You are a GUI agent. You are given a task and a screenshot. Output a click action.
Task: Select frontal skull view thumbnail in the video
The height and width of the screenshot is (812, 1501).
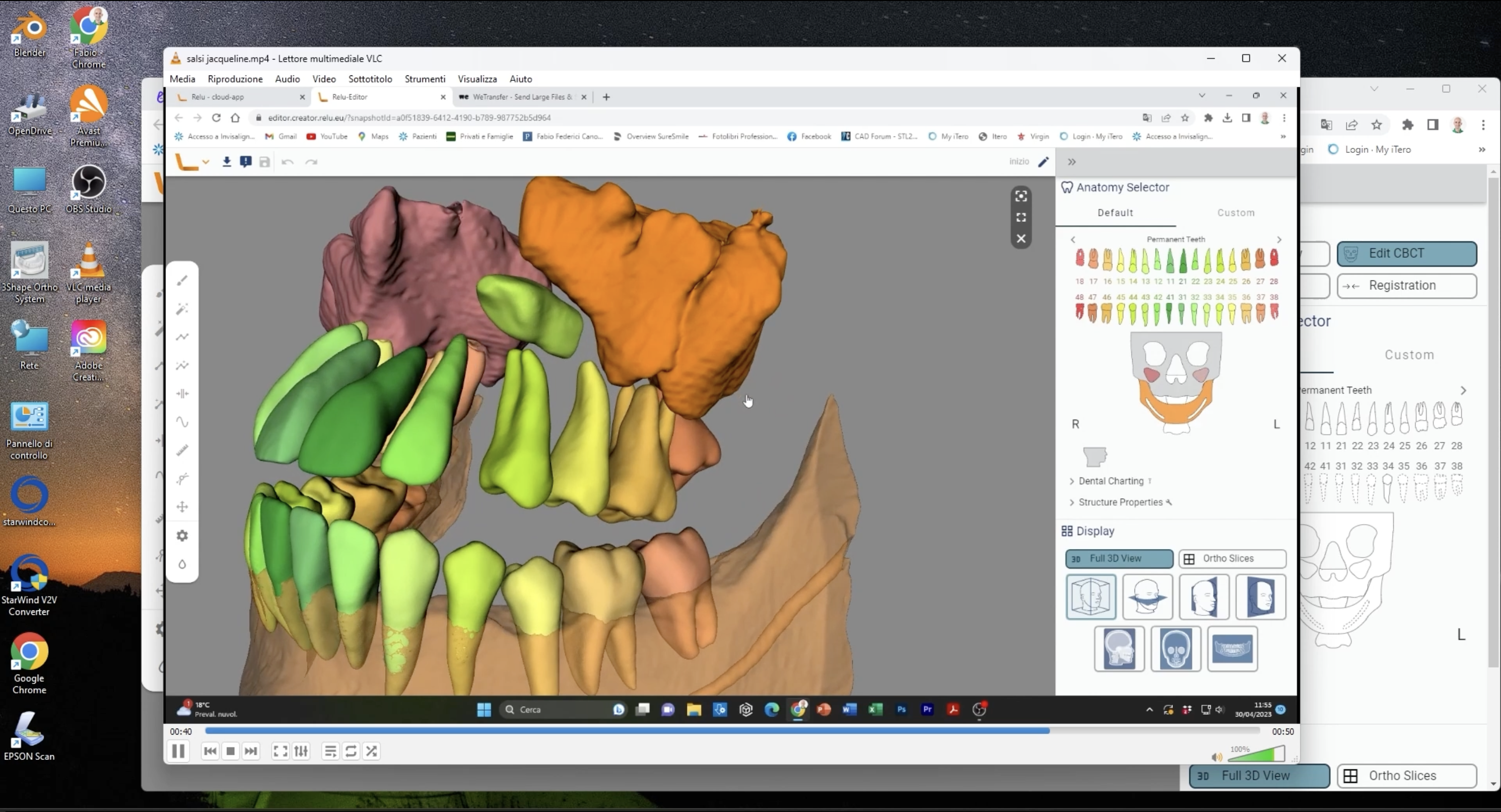point(1176,649)
